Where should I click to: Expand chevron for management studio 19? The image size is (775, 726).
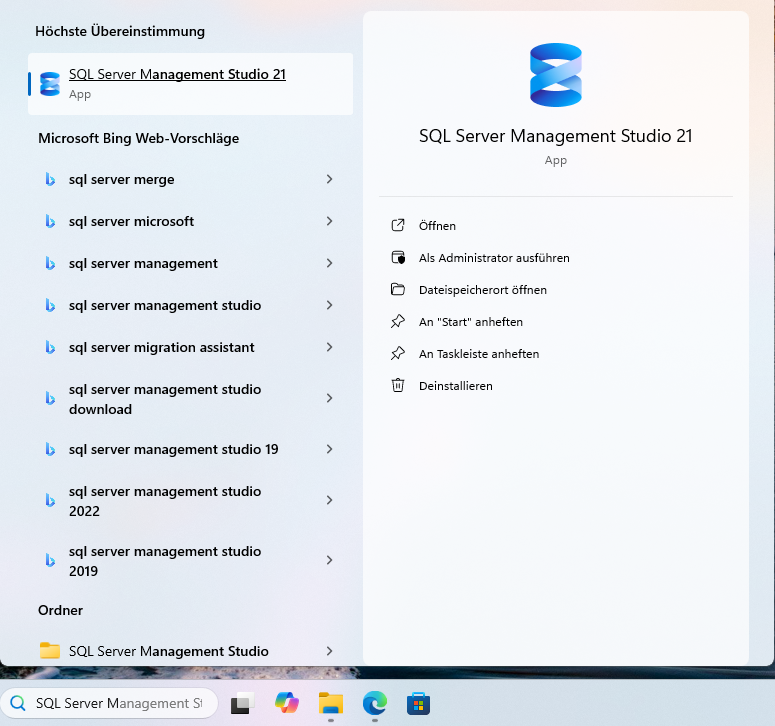click(330, 449)
